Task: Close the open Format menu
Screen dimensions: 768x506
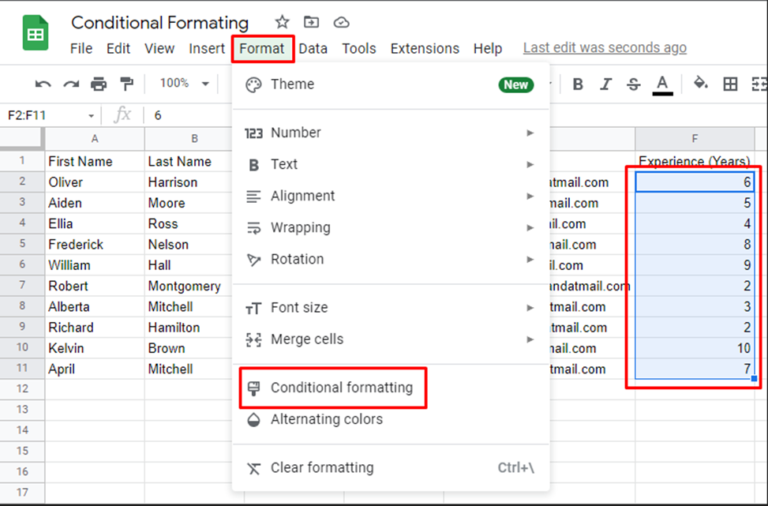Action: (262, 48)
